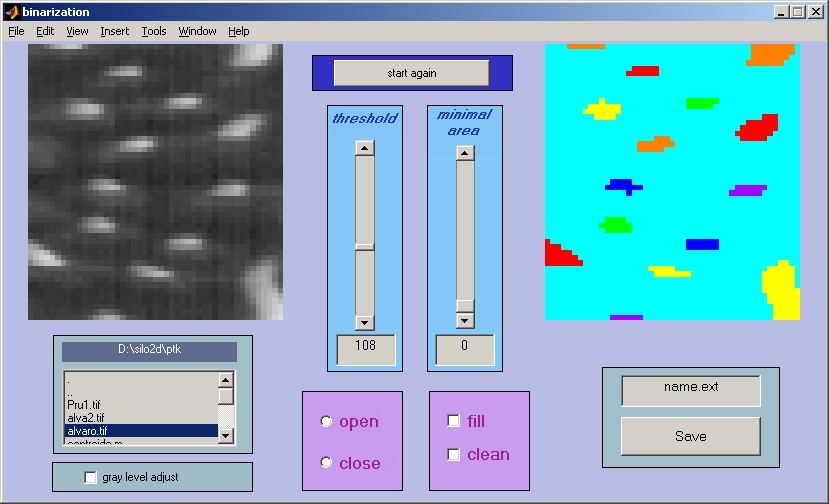Select the close radio button
829x504 pixels.
(x=326, y=462)
